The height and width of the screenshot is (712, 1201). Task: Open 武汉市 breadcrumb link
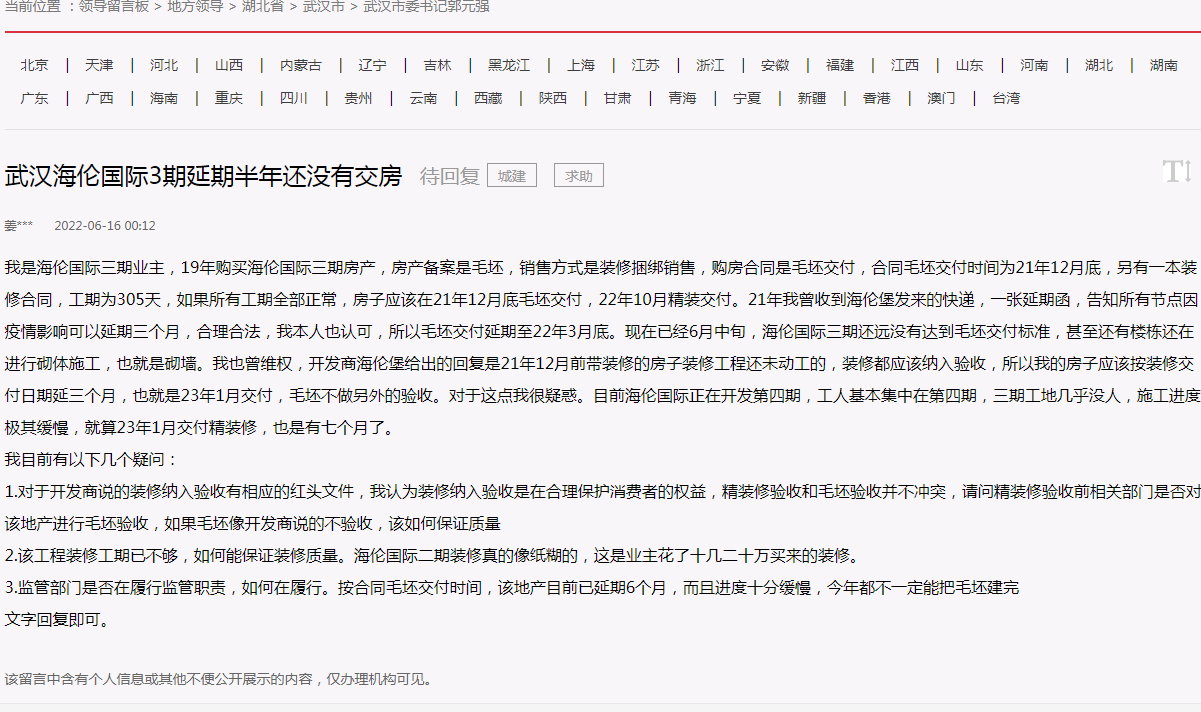[323, 7]
